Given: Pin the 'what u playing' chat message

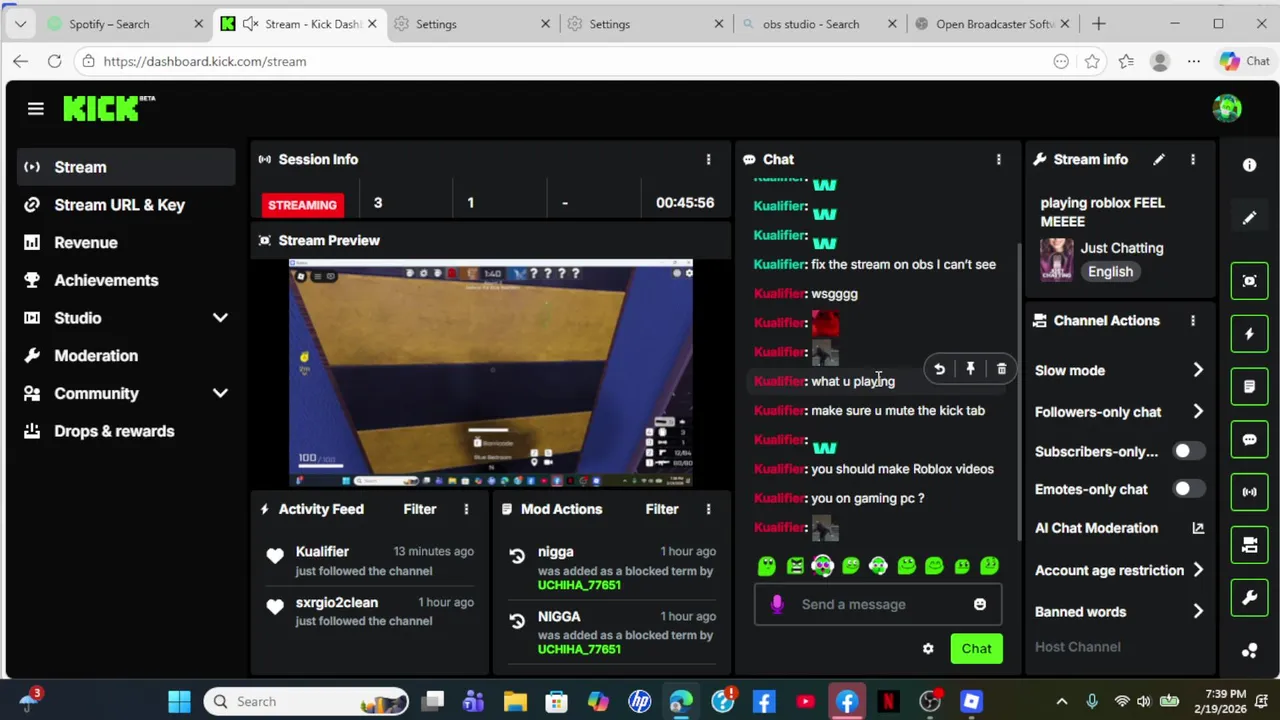Looking at the screenshot, I should 970,369.
